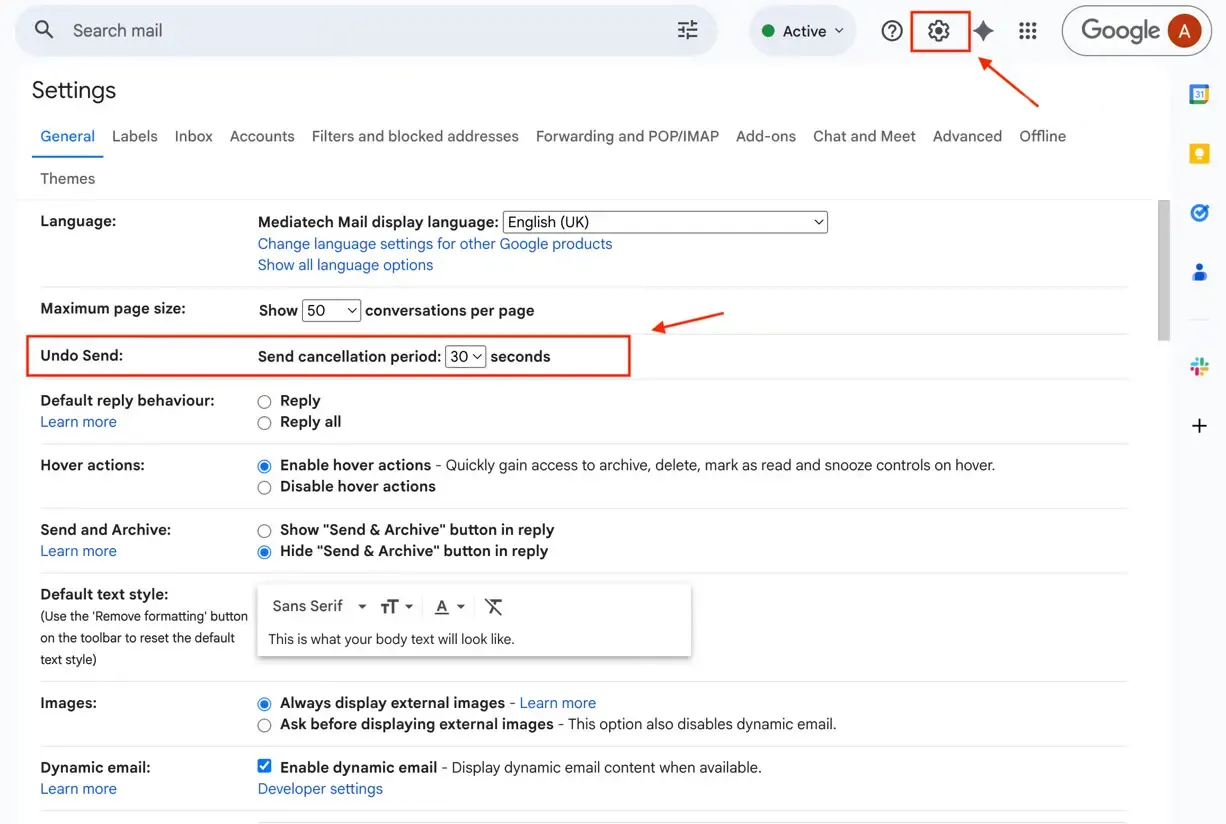Screen dimensions: 1226x824
Task: Open the text colour picker
Action: [449, 606]
